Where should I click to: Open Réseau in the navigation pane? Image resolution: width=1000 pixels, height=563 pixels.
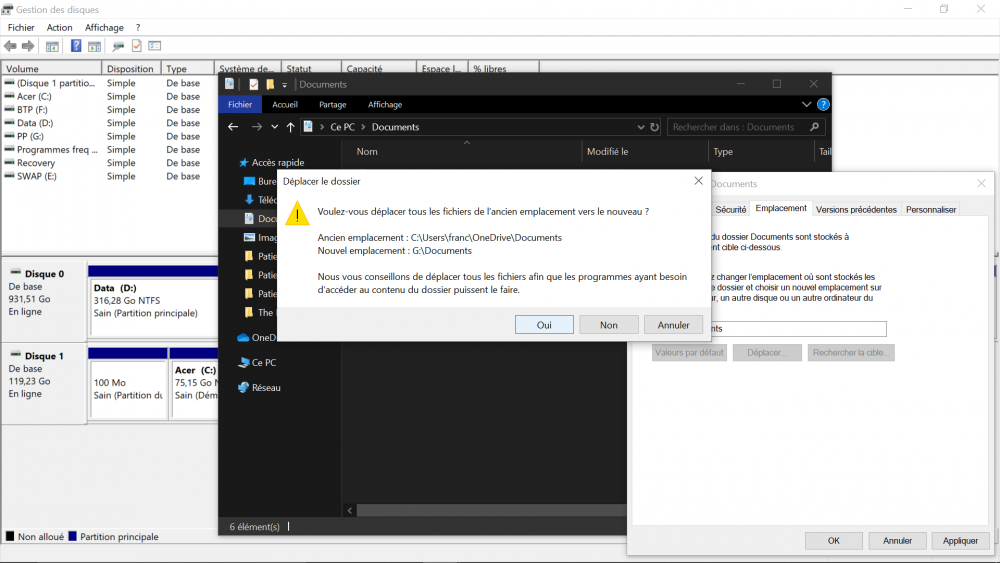point(265,387)
